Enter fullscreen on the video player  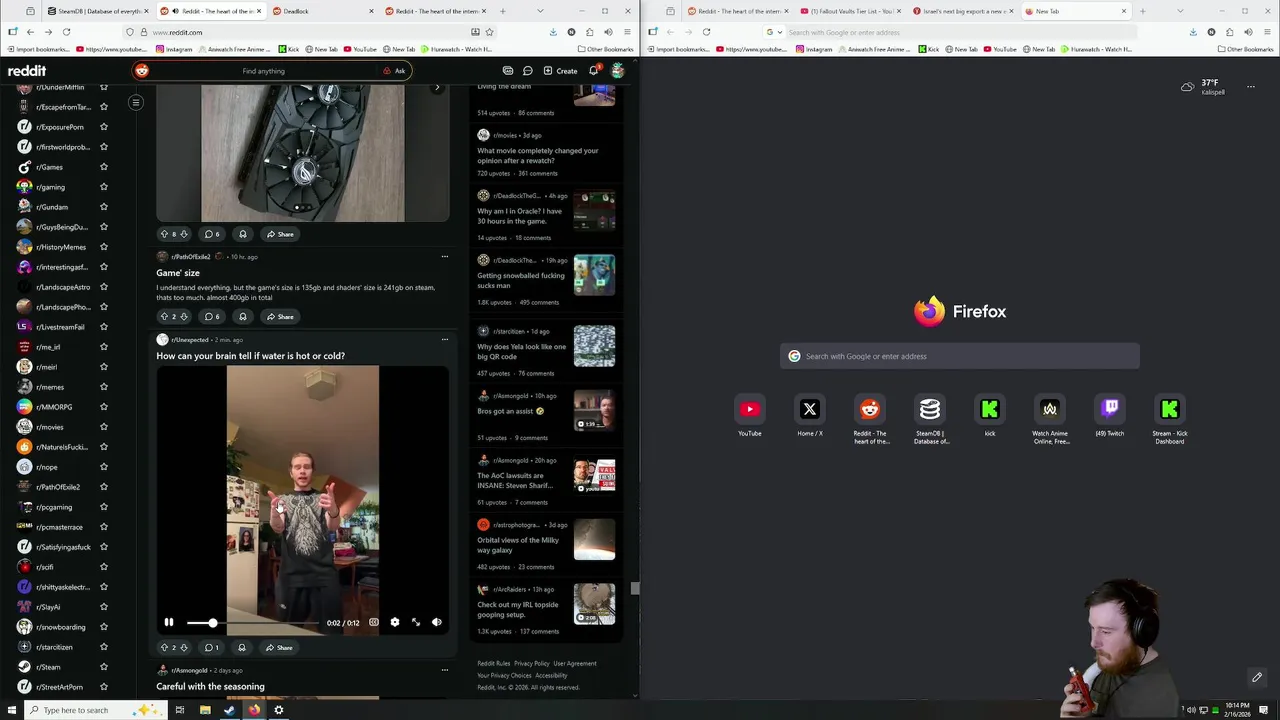(x=416, y=622)
